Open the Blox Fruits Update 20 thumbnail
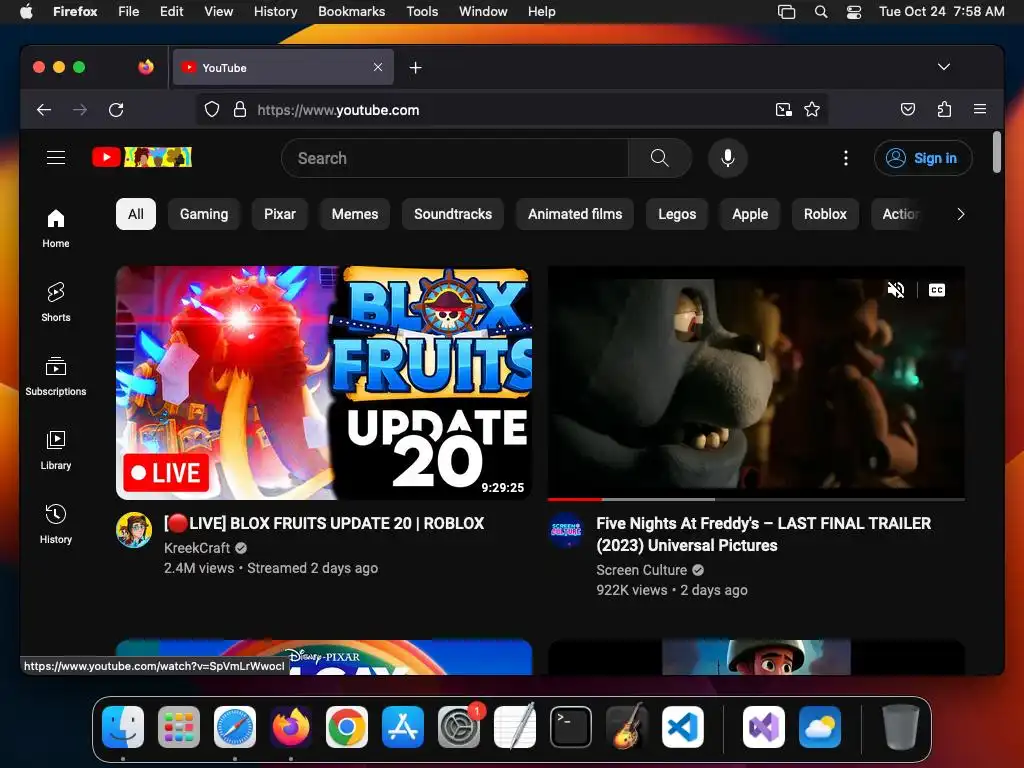This screenshot has height=768, width=1024. [x=324, y=383]
